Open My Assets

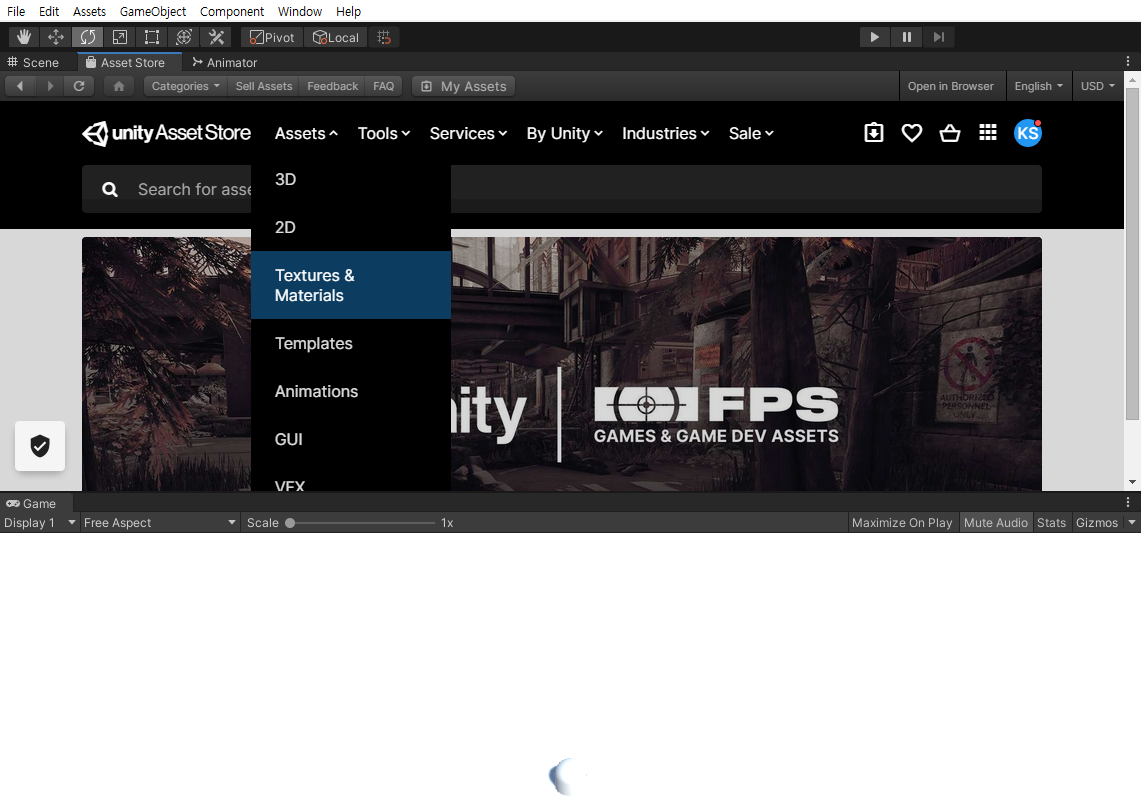(x=464, y=86)
